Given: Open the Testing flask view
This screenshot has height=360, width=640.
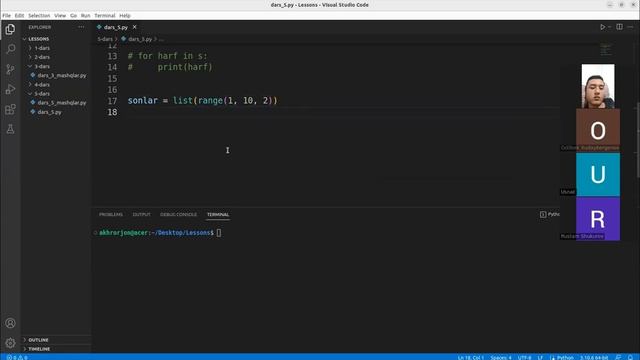Looking at the screenshot, I should click(x=10, y=129).
